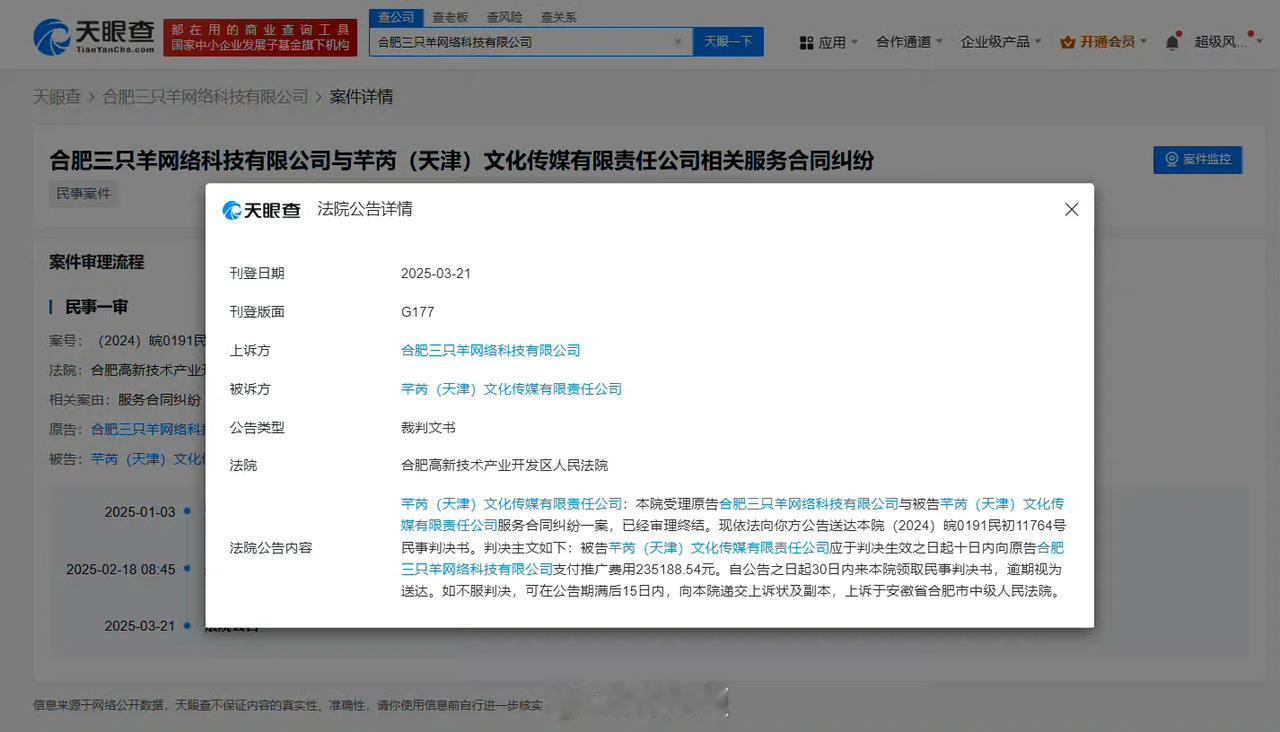The image size is (1280, 732).
Task: Expand the 合作通道 dropdown
Action: [909, 42]
